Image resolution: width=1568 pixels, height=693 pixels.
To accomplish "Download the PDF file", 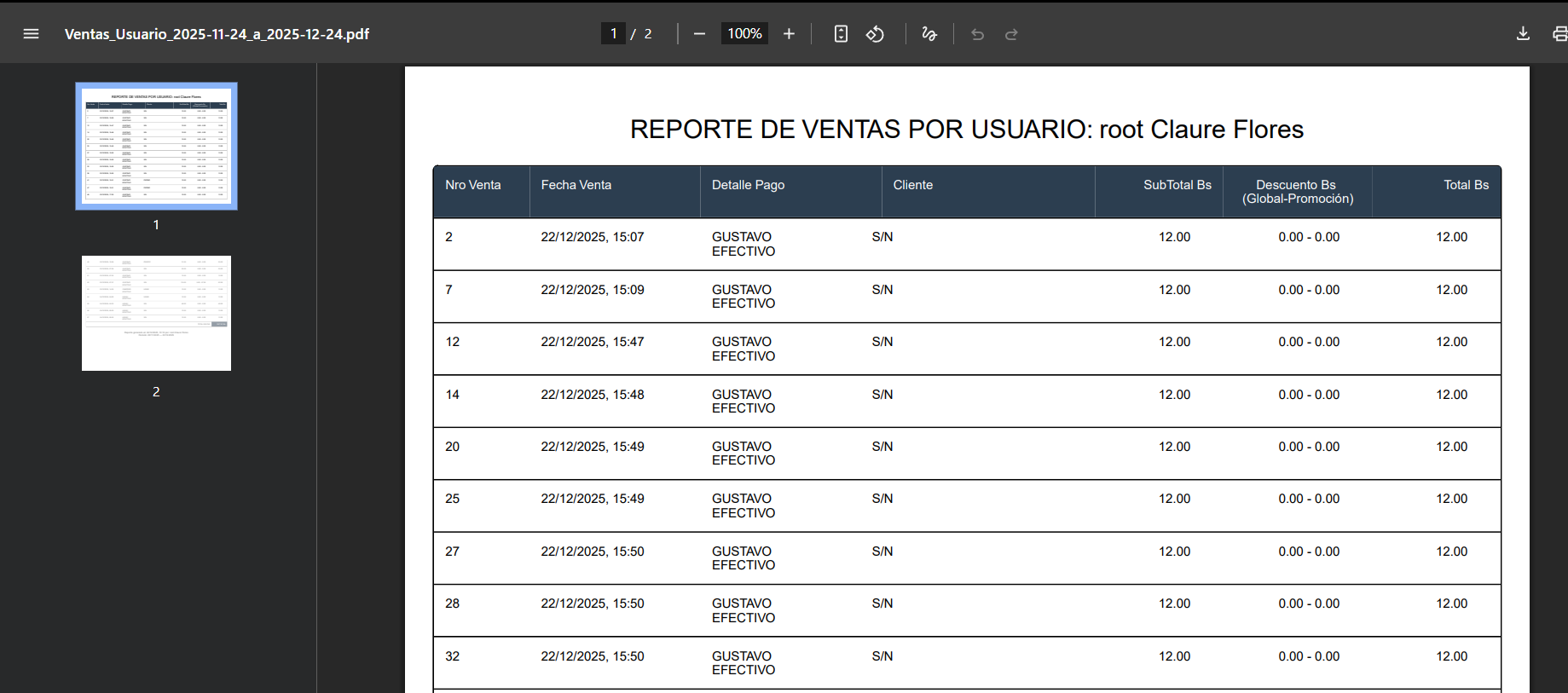I will click(1523, 34).
